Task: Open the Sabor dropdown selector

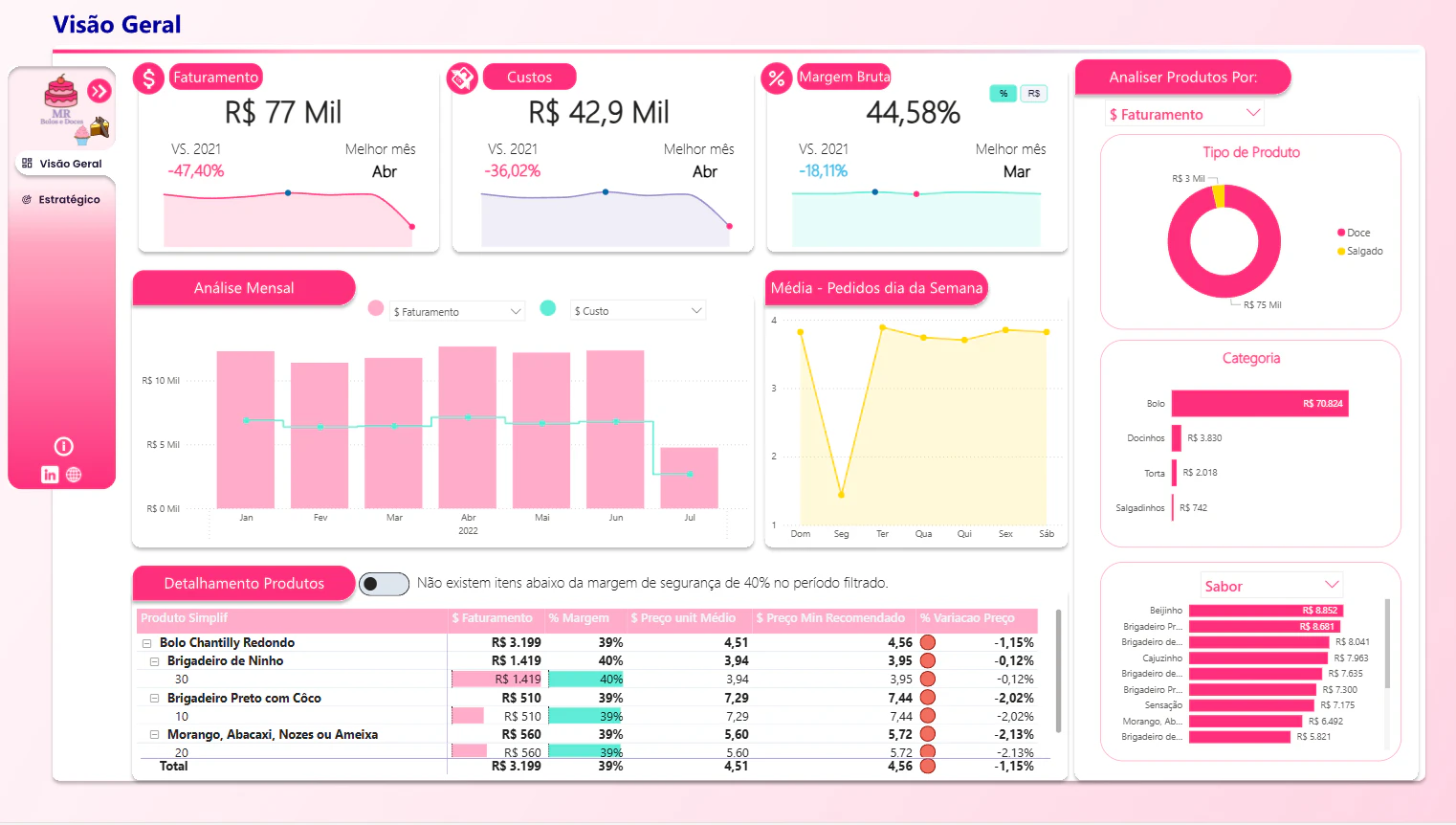Action: tap(1271, 586)
